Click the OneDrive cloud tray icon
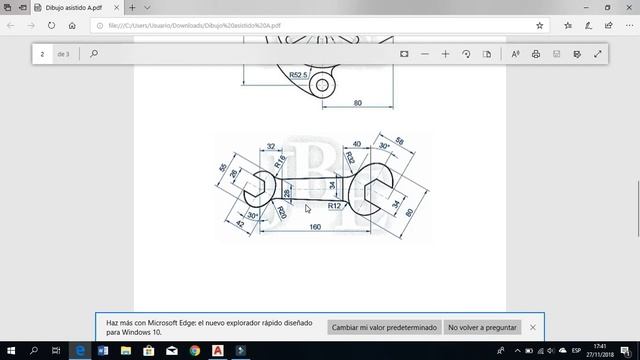 (x=563, y=351)
